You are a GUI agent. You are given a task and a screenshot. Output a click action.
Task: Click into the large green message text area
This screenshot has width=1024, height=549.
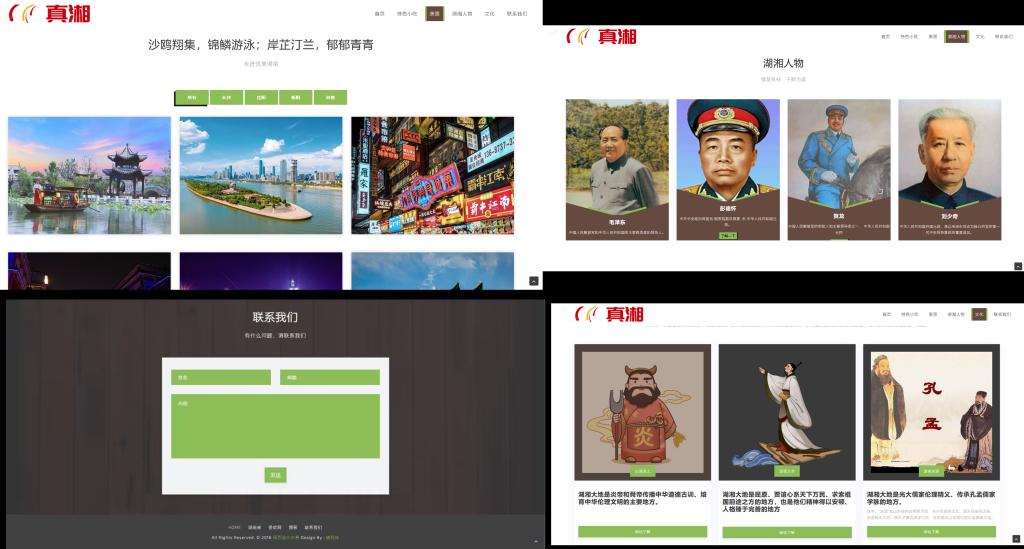(275, 426)
